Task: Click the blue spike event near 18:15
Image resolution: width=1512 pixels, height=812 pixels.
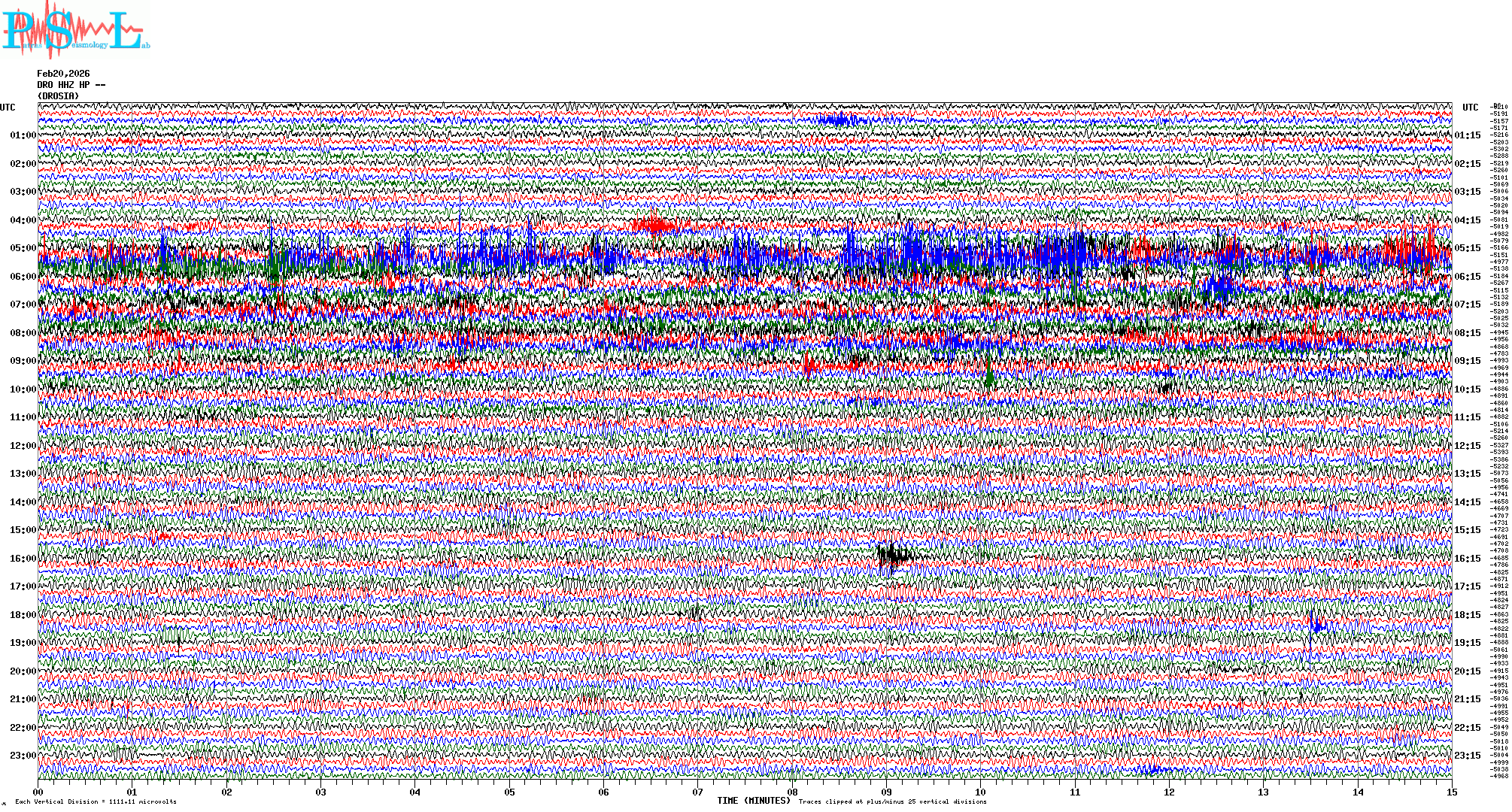Action: click(1316, 626)
